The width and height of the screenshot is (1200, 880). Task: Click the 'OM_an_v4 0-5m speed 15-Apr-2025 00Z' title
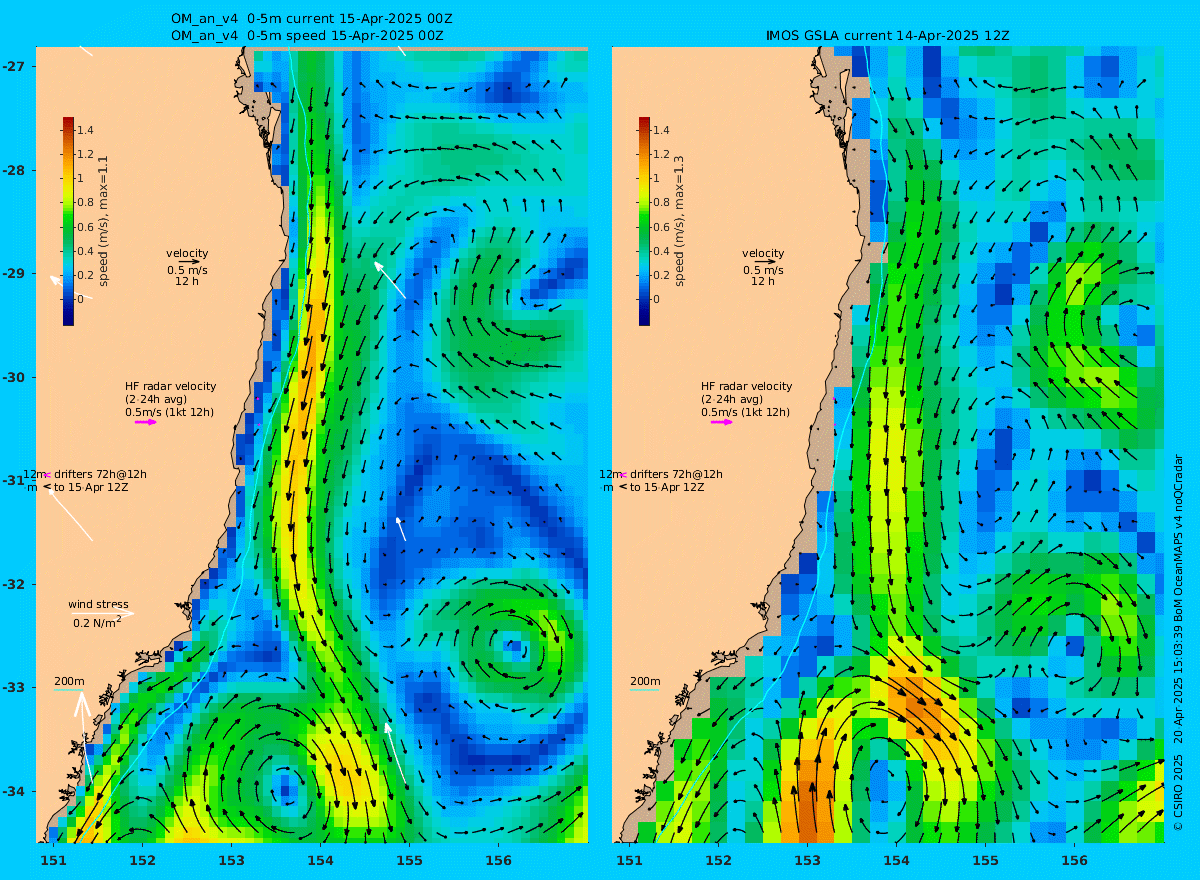click(x=308, y=36)
